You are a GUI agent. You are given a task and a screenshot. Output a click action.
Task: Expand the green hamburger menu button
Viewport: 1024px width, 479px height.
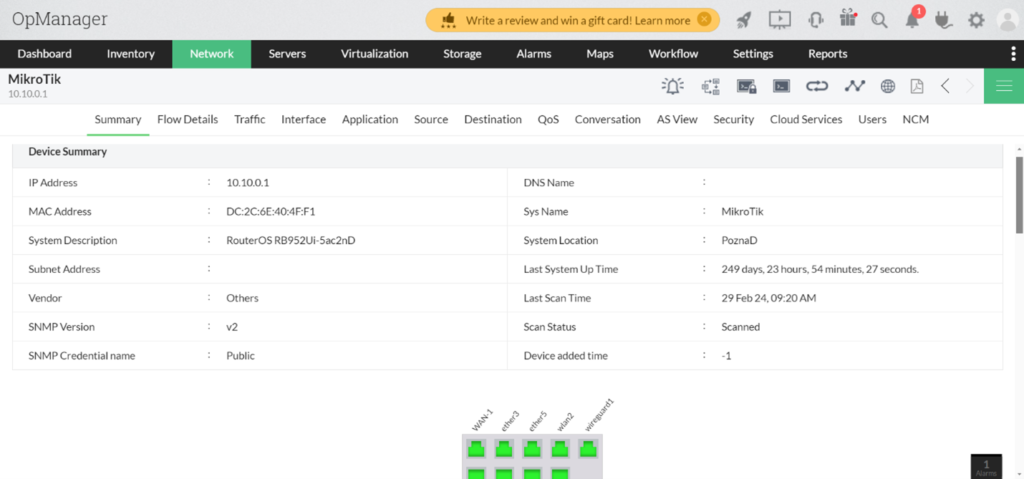pos(1003,86)
